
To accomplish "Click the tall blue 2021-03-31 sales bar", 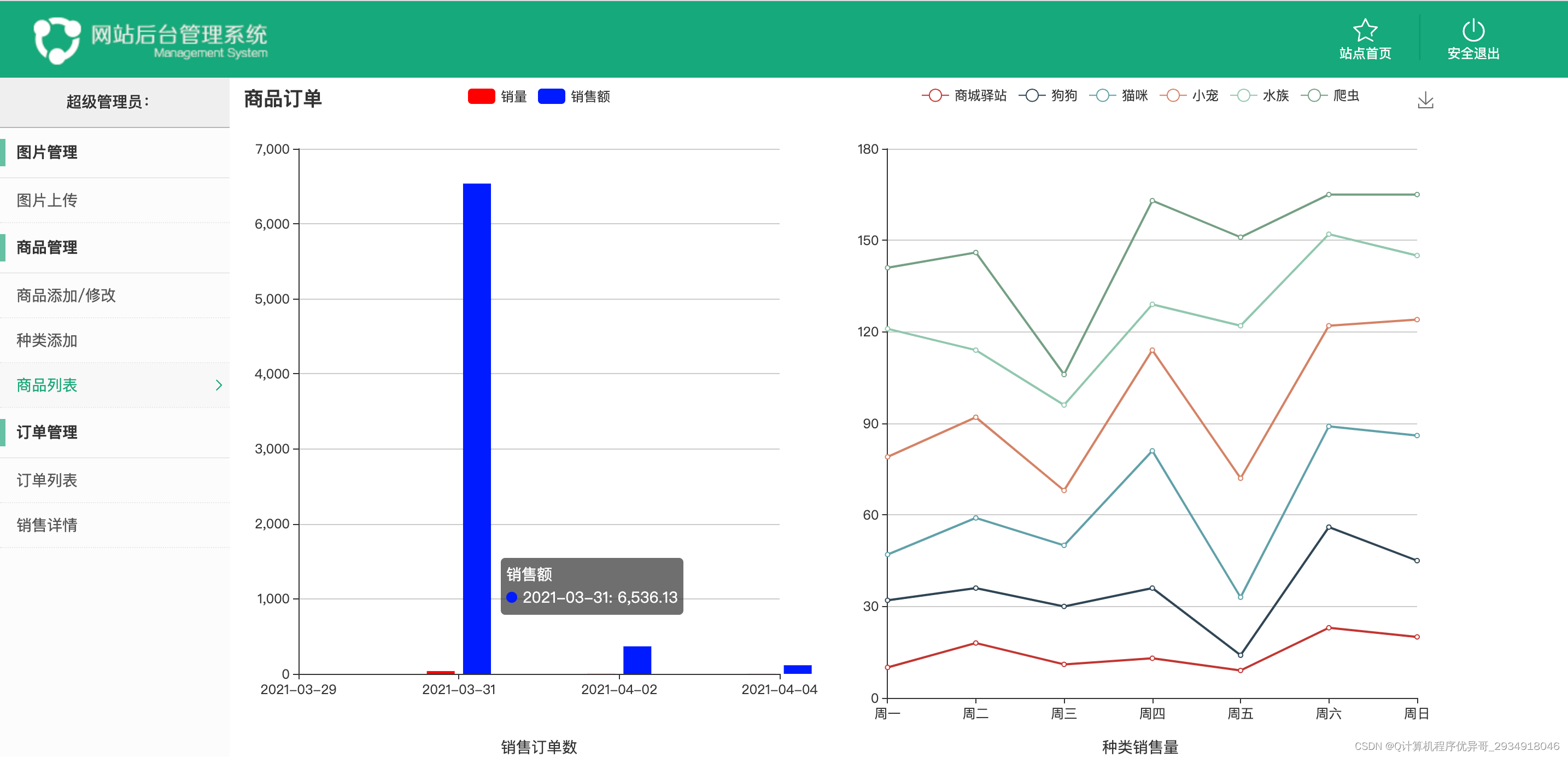I will pyautogui.click(x=477, y=429).
